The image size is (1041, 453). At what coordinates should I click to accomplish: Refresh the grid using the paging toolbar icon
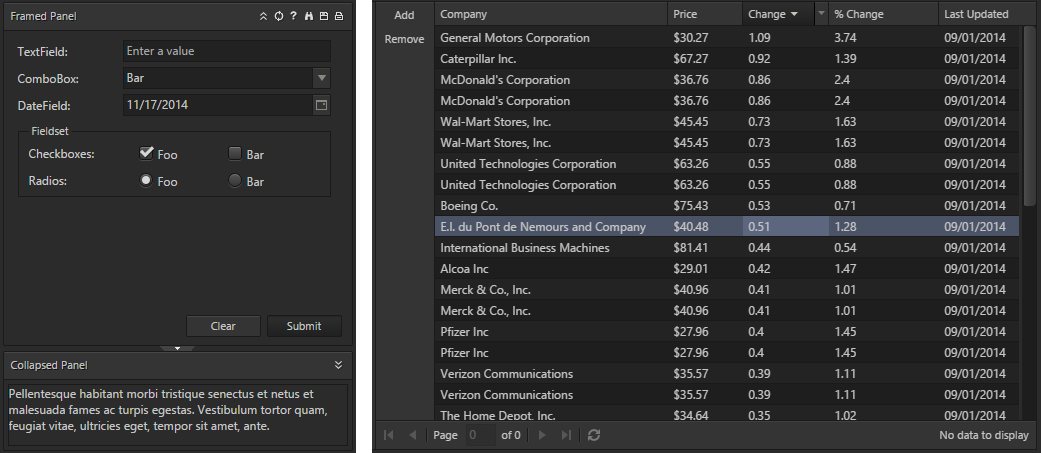coord(594,435)
